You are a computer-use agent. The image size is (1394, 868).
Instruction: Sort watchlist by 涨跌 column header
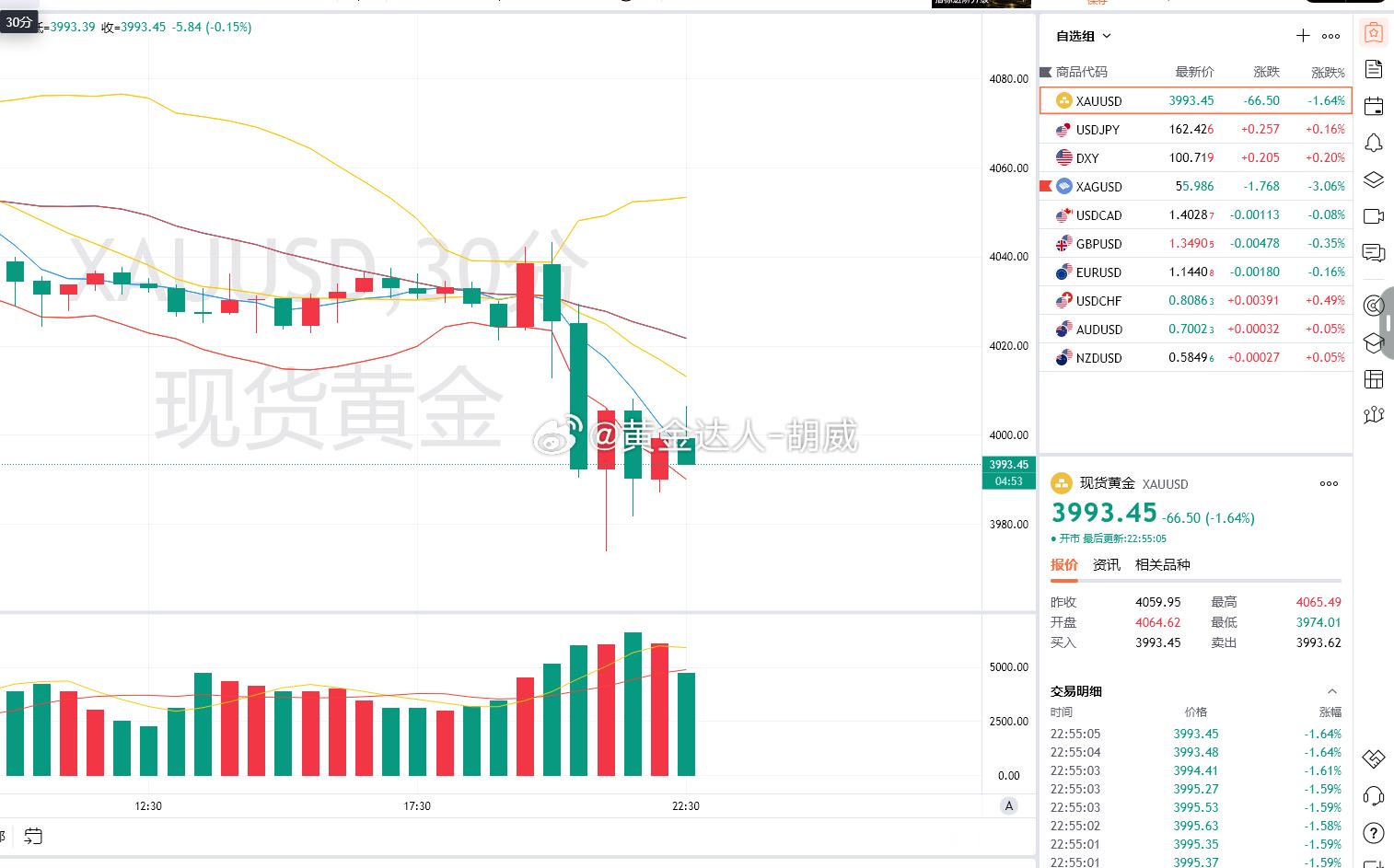[1266, 72]
